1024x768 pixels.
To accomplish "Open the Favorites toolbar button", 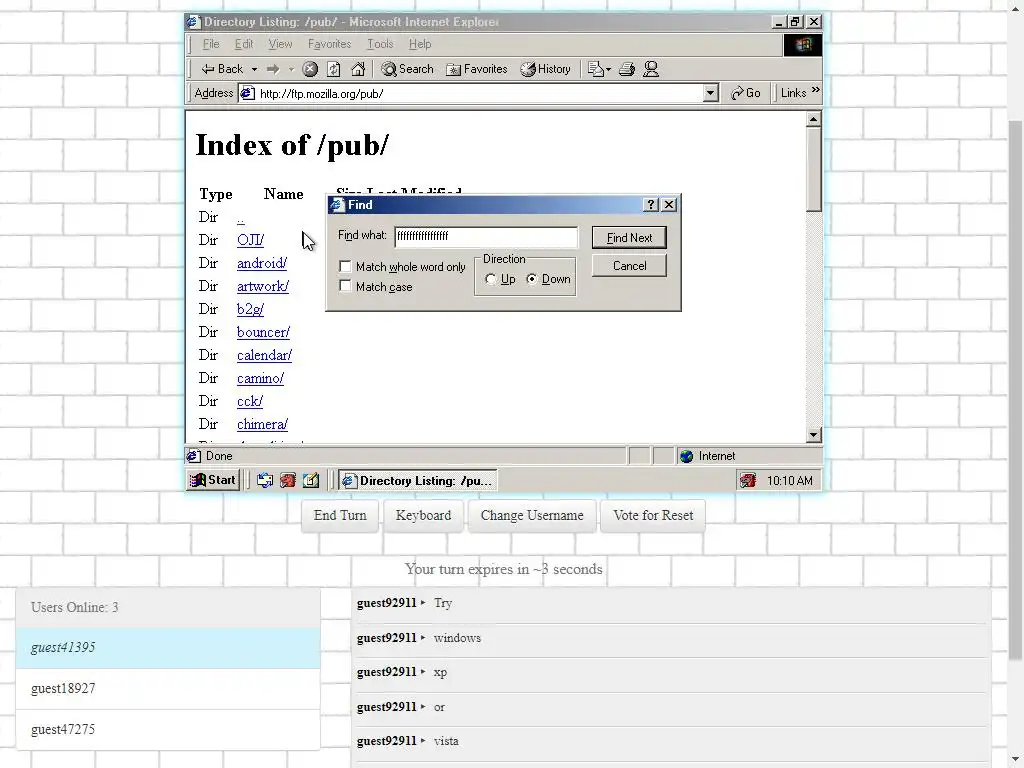I will [x=477, y=69].
